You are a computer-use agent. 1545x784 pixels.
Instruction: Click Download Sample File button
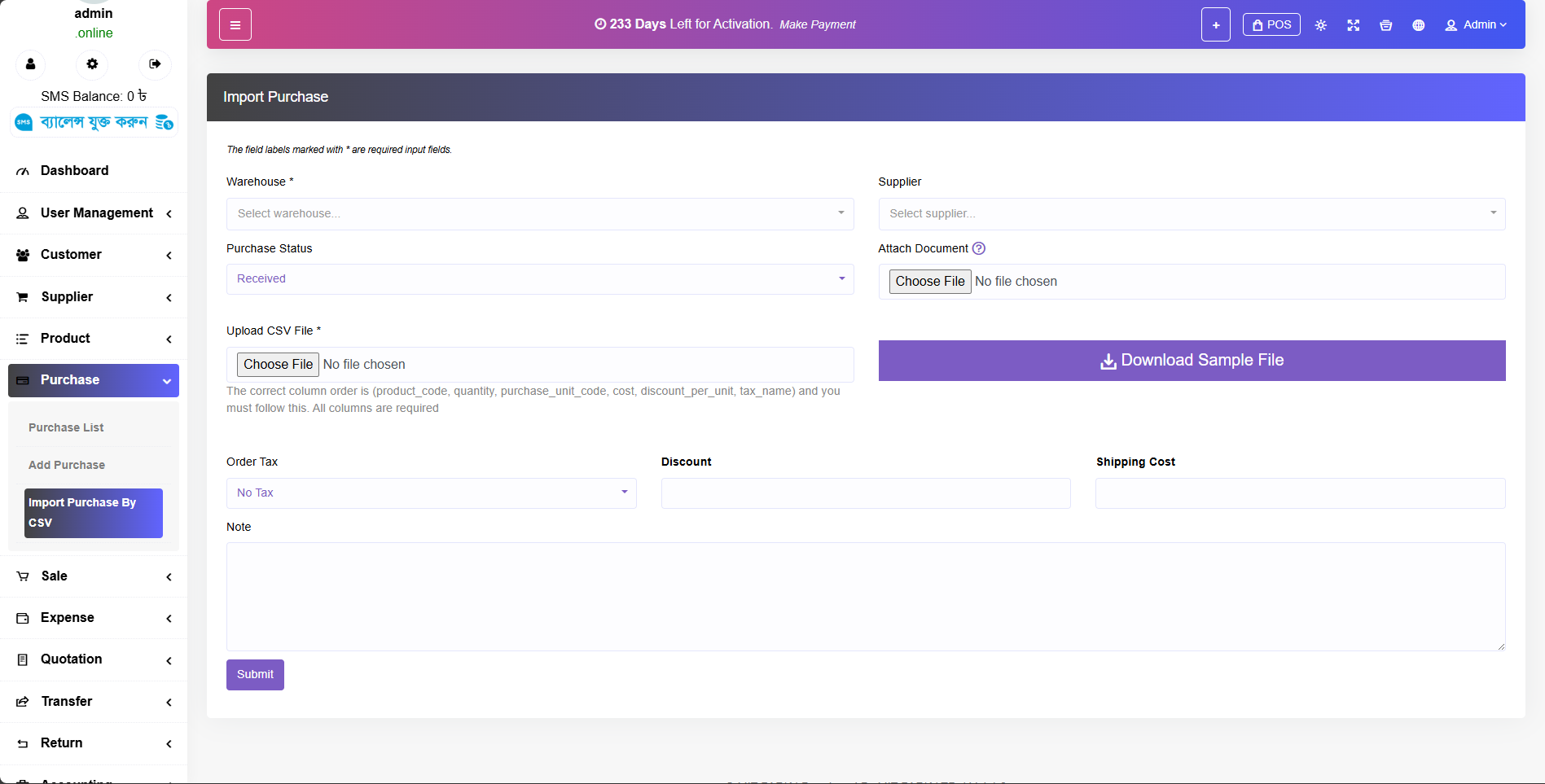point(1191,361)
